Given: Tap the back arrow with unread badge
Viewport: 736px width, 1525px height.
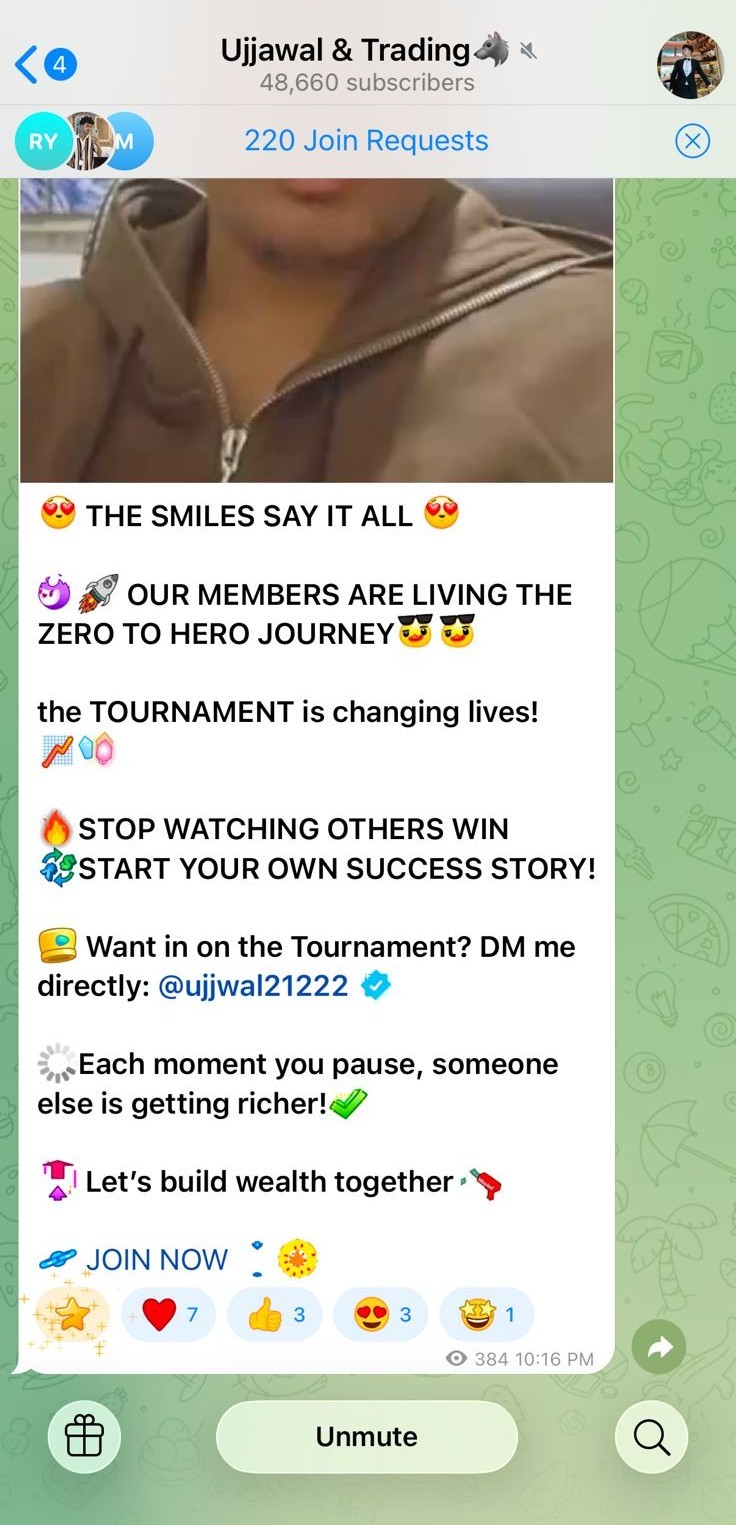Looking at the screenshot, I should pos(46,65).
